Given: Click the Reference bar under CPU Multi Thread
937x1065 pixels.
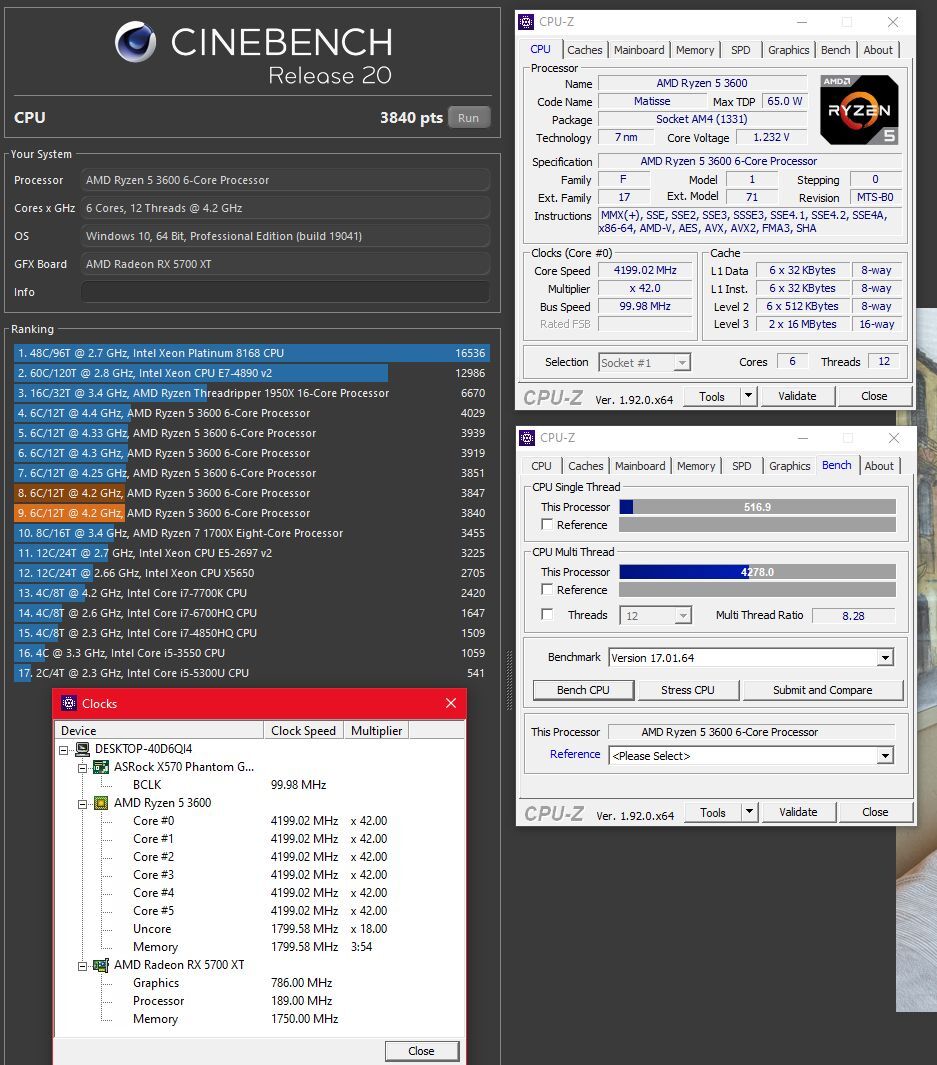Looking at the screenshot, I should pyautogui.click(x=757, y=590).
